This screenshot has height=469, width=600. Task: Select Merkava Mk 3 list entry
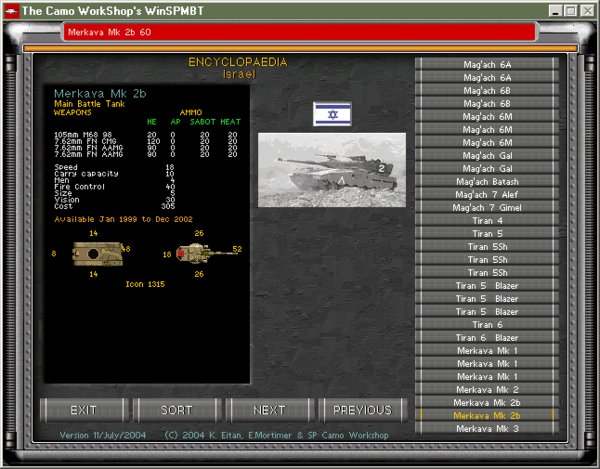tap(487, 428)
